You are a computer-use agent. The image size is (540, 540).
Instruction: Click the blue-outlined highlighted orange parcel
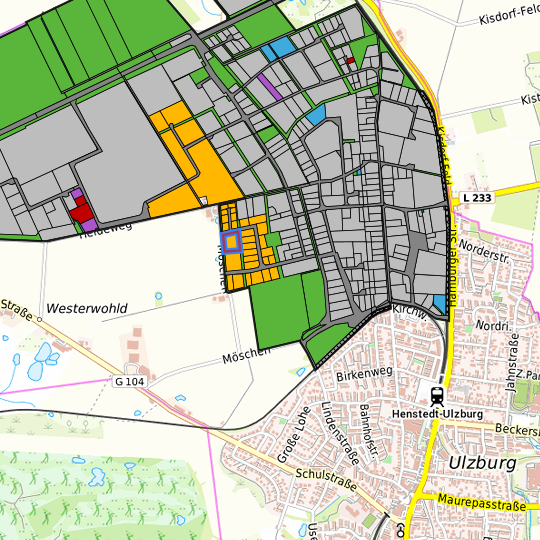tap(231, 241)
